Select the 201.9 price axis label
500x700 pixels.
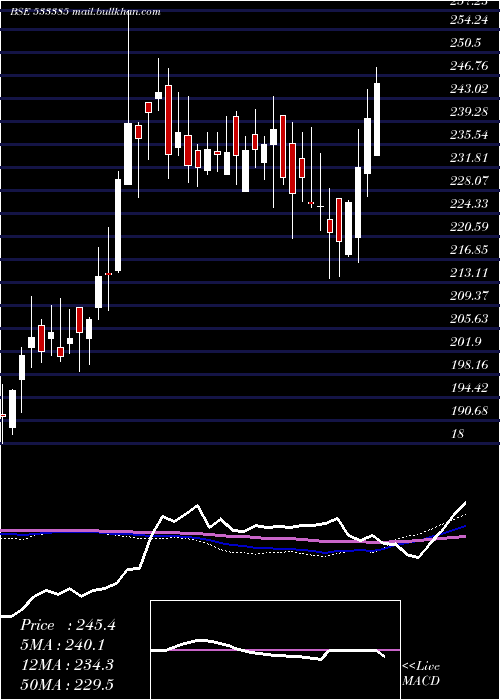tap(466, 342)
